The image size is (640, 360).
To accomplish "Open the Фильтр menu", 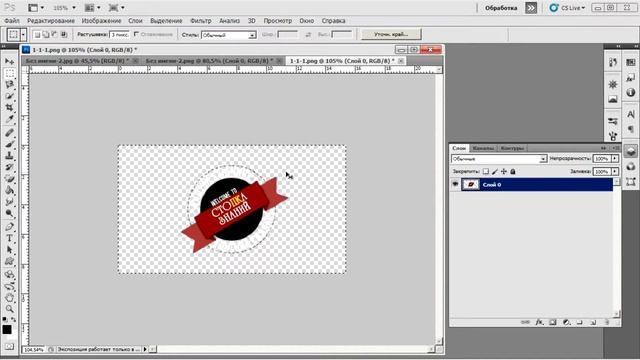I will coord(200,20).
